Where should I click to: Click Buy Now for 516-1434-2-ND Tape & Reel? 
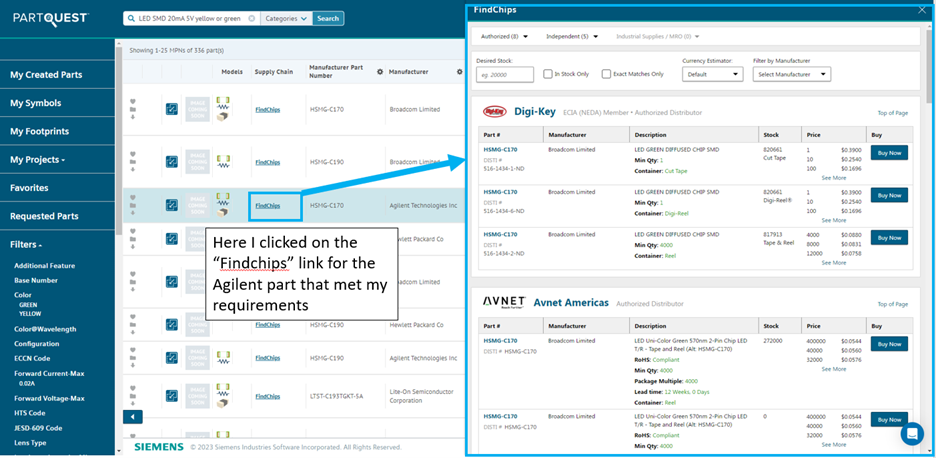[x=889, y=238]
